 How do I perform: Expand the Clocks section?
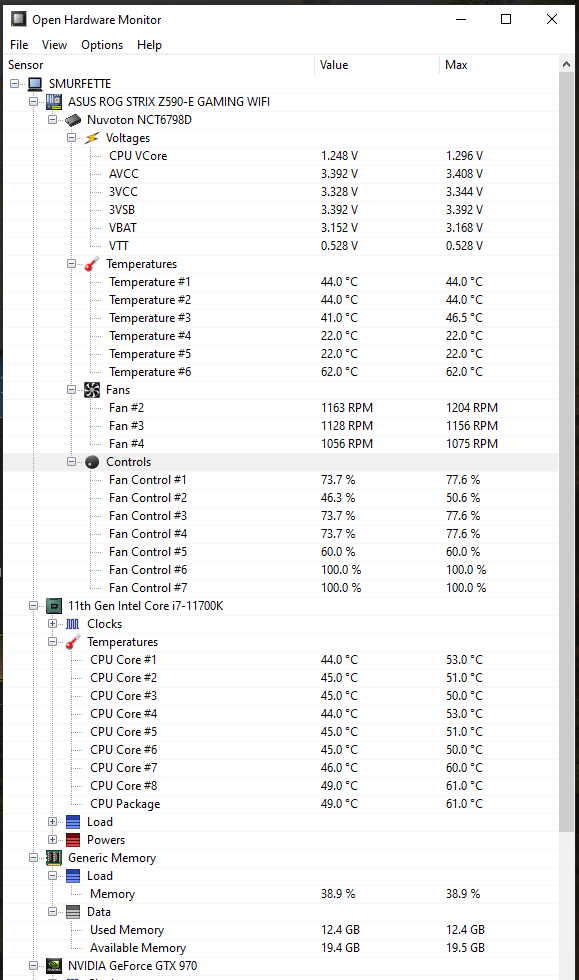pos(51,623)
